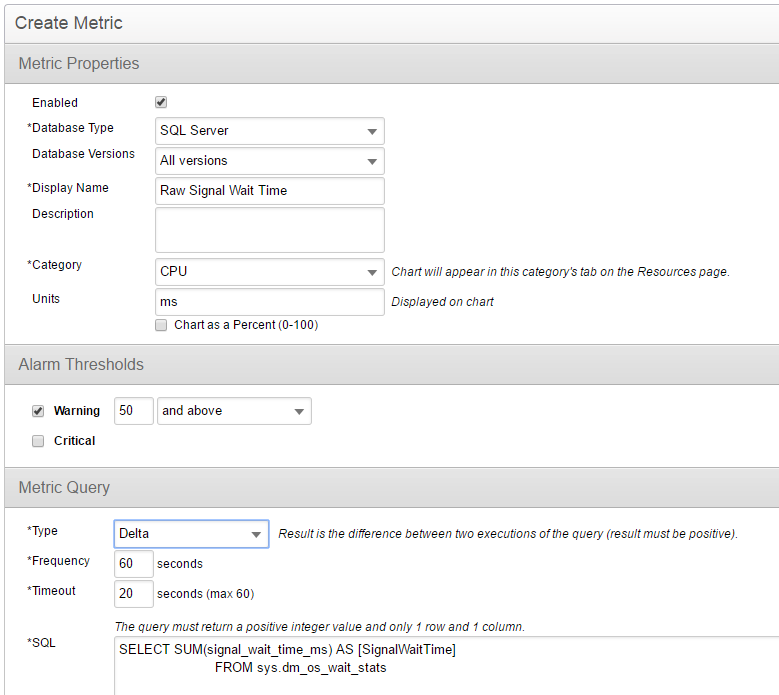Click into the Description text area

[x=269, y=230]
